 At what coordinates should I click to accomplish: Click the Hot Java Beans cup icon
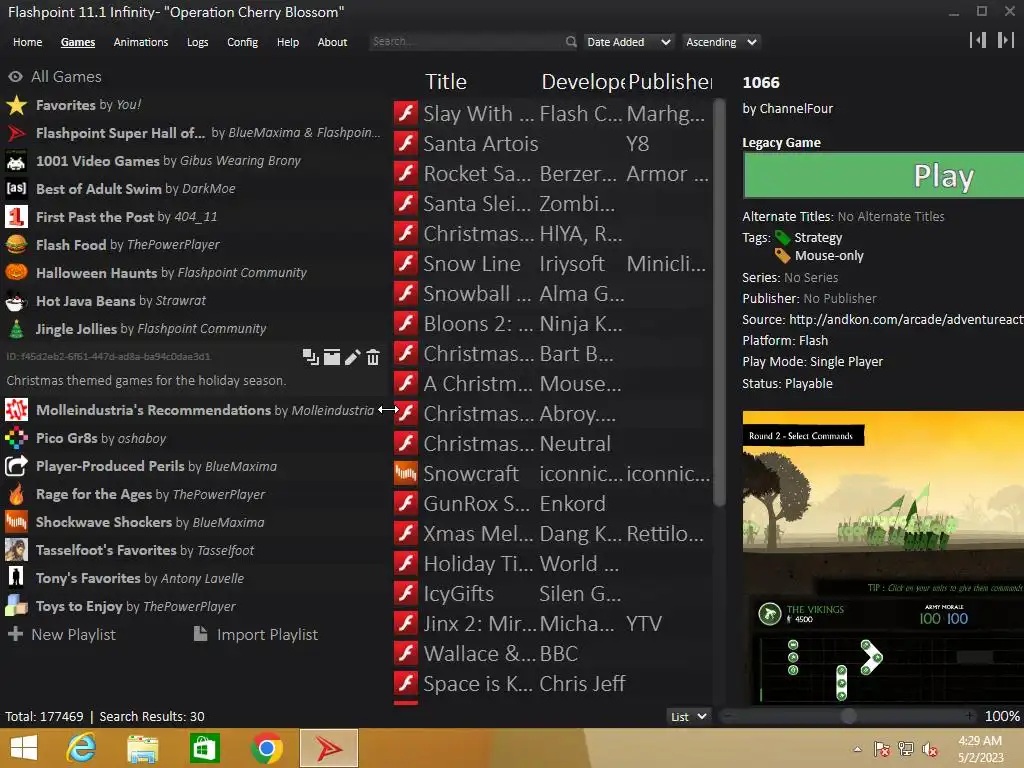(x=16, y=300)
